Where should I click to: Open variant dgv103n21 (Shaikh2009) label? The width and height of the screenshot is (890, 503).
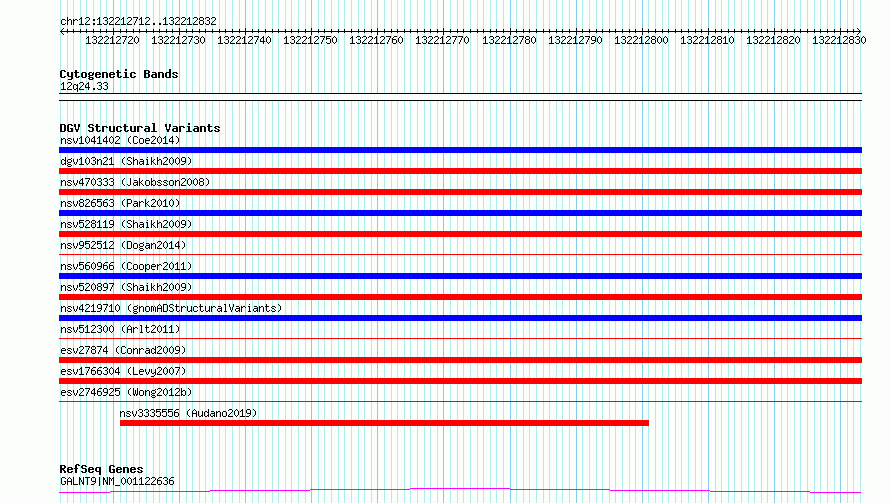coord(126,161)
